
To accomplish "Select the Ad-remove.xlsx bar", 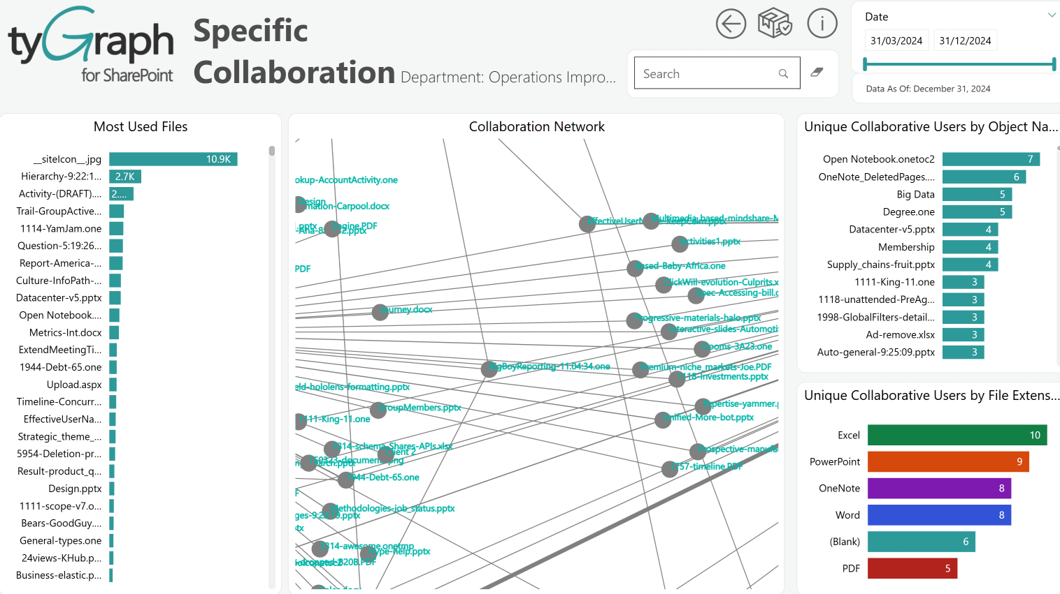I will (x=963, y=335).
